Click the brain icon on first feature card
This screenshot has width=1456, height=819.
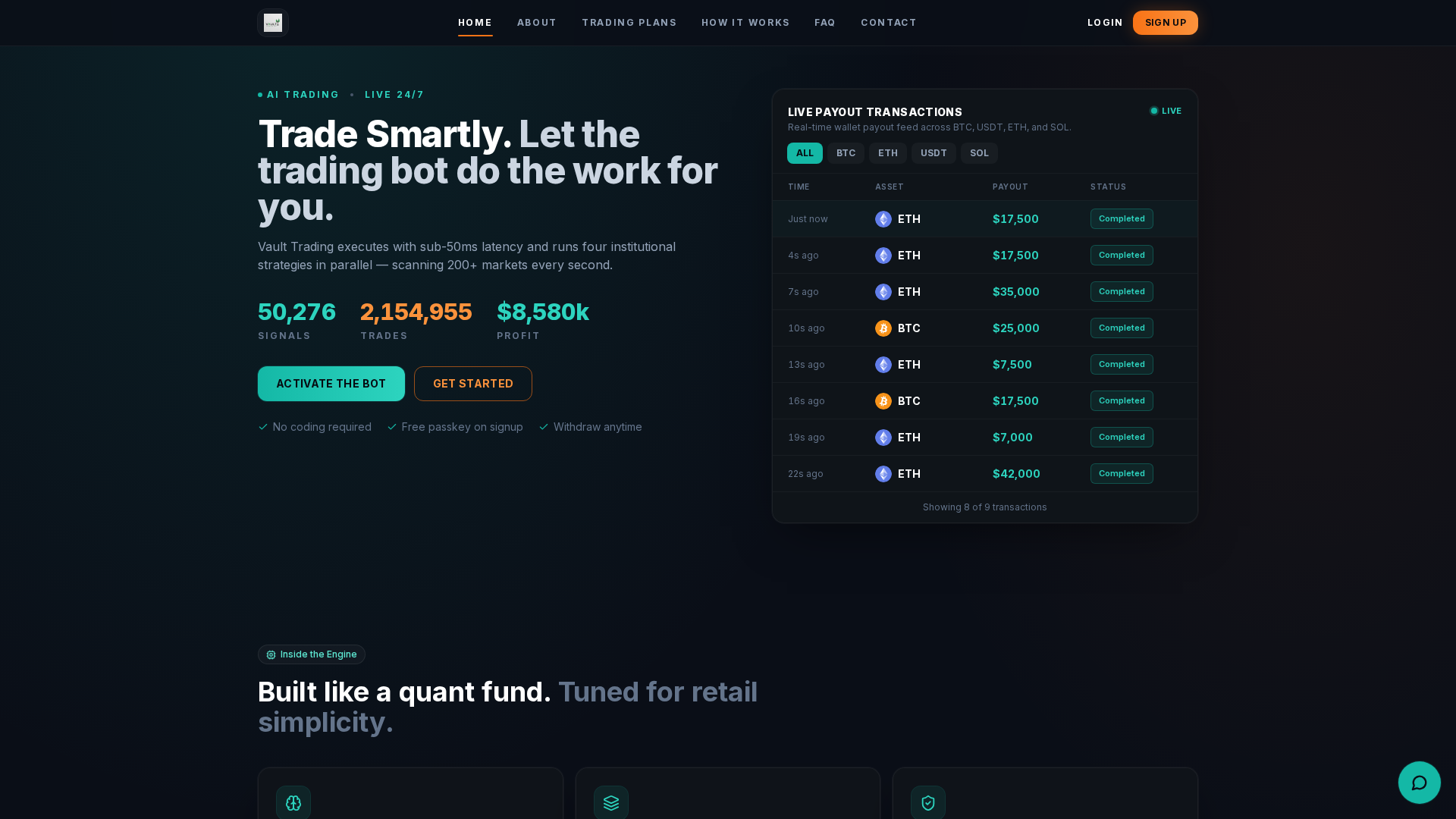[293, 802]
